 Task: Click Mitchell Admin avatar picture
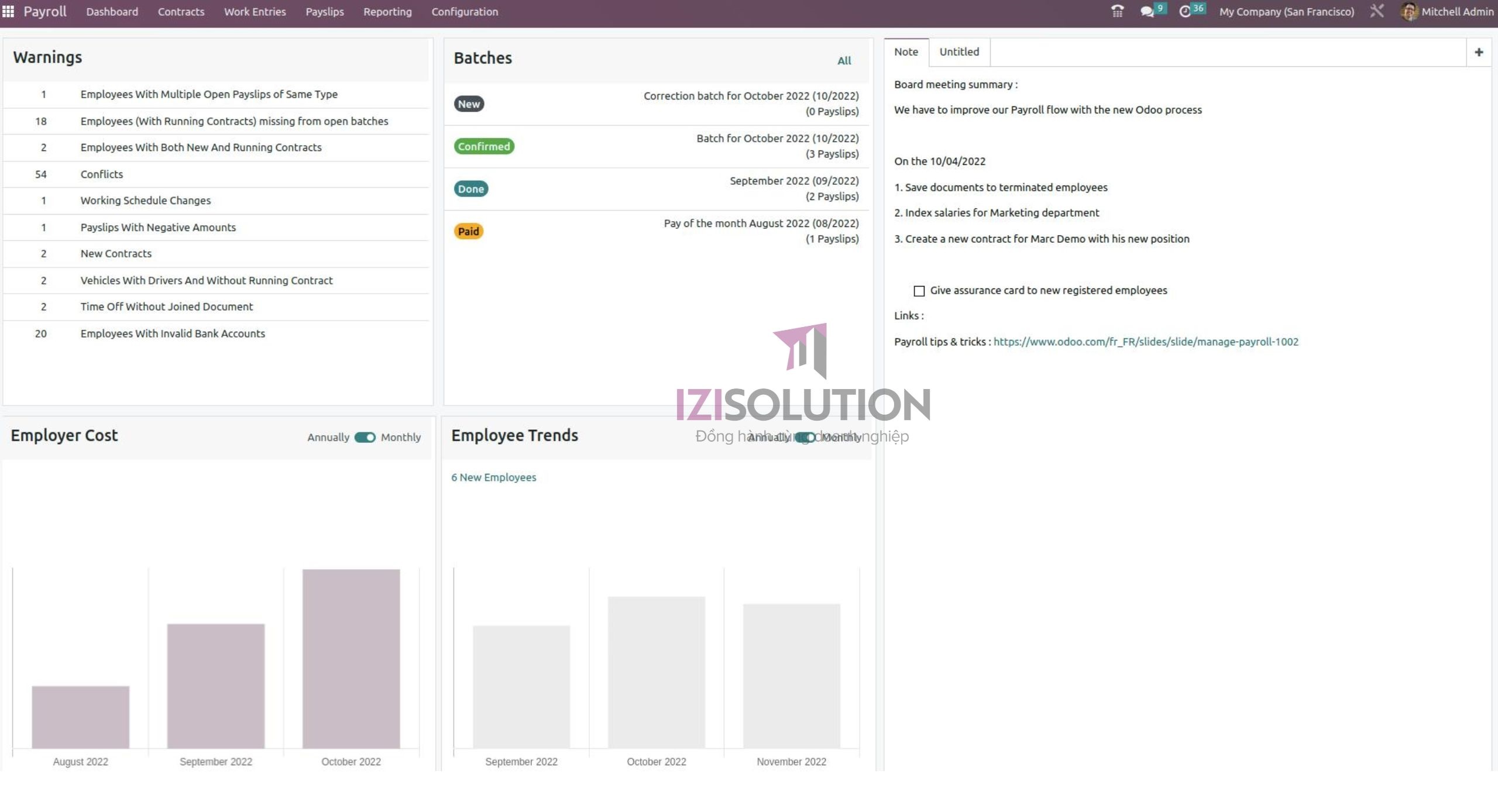pos(1409,12)
